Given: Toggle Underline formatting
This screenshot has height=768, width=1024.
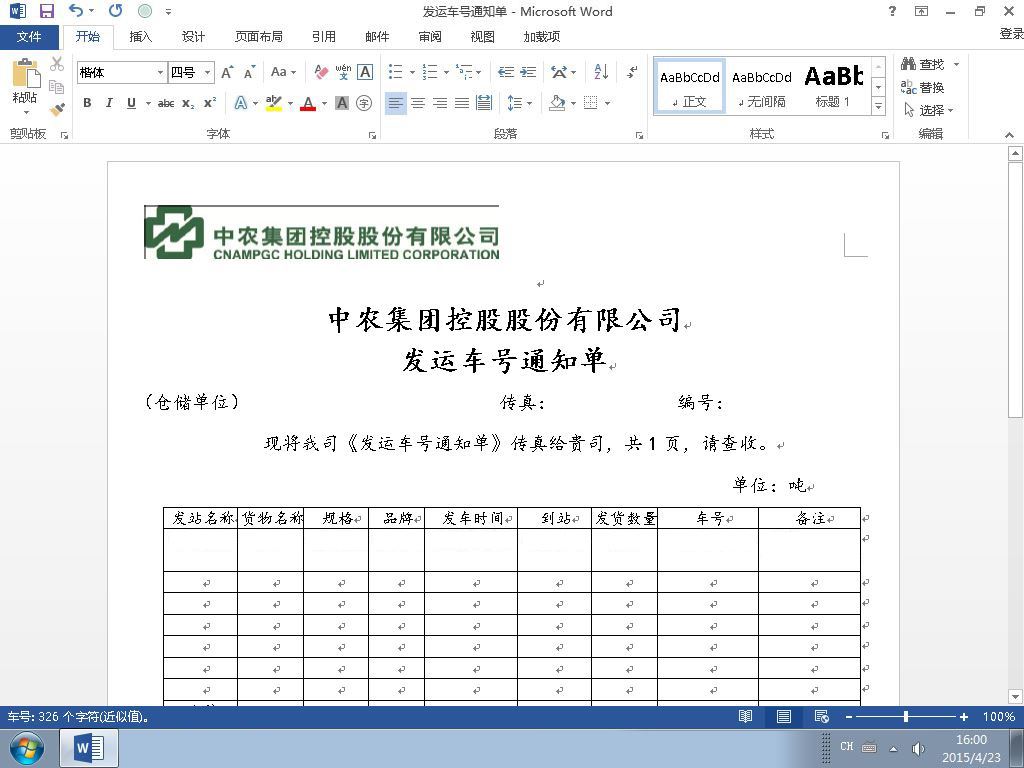Looking at the screenshot, I should (131, 103).
